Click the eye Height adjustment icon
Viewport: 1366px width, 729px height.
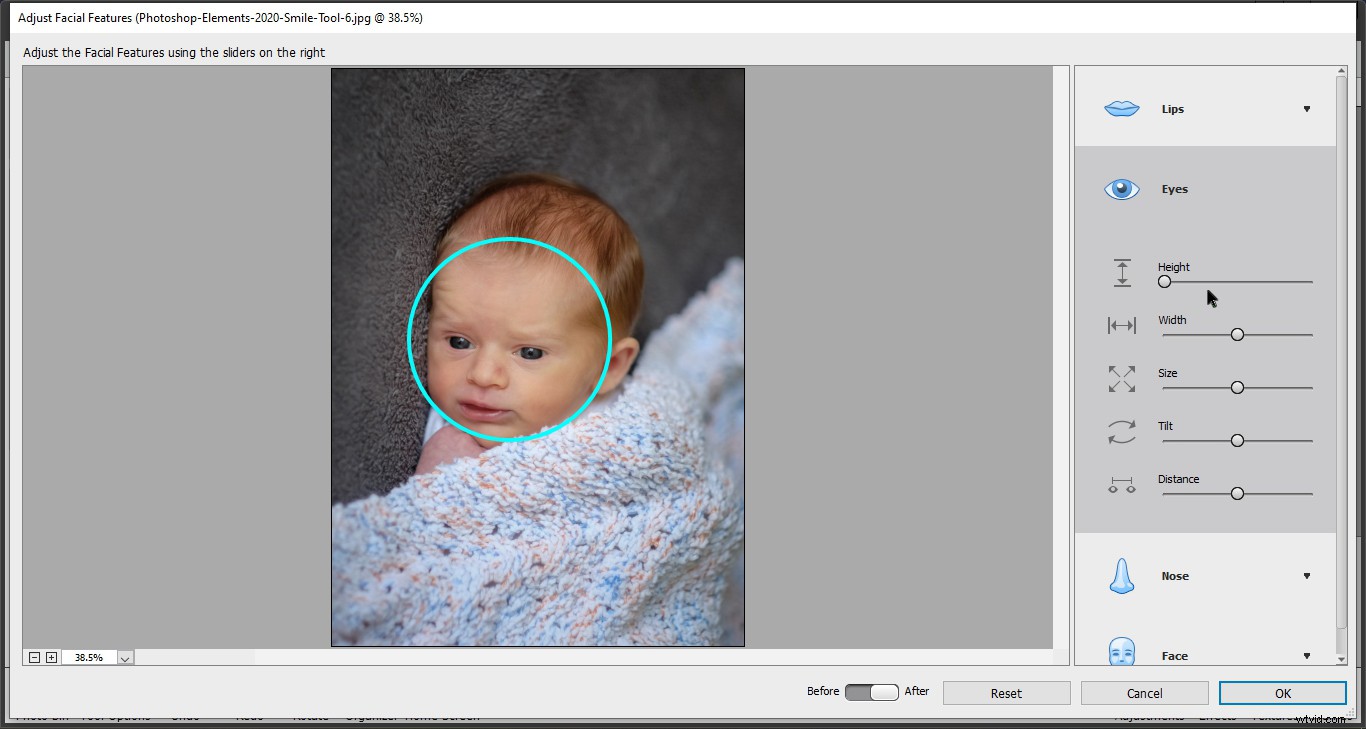tap(1122, 271)
